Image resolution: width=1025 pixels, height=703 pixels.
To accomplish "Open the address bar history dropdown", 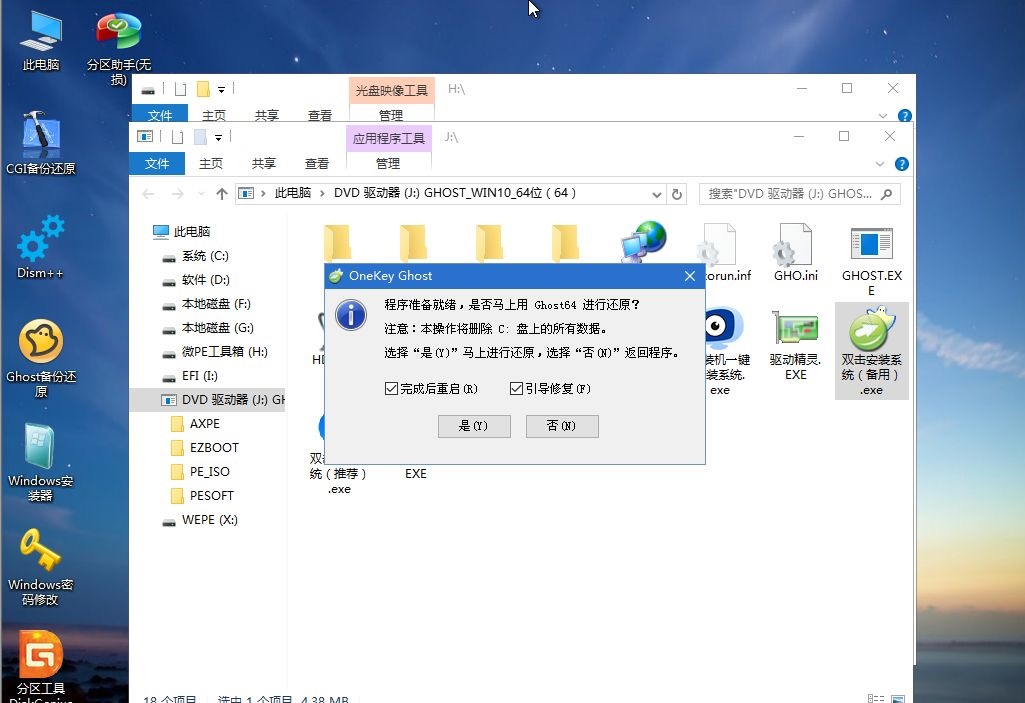I will pyautogui.click(x=656, y=194).
